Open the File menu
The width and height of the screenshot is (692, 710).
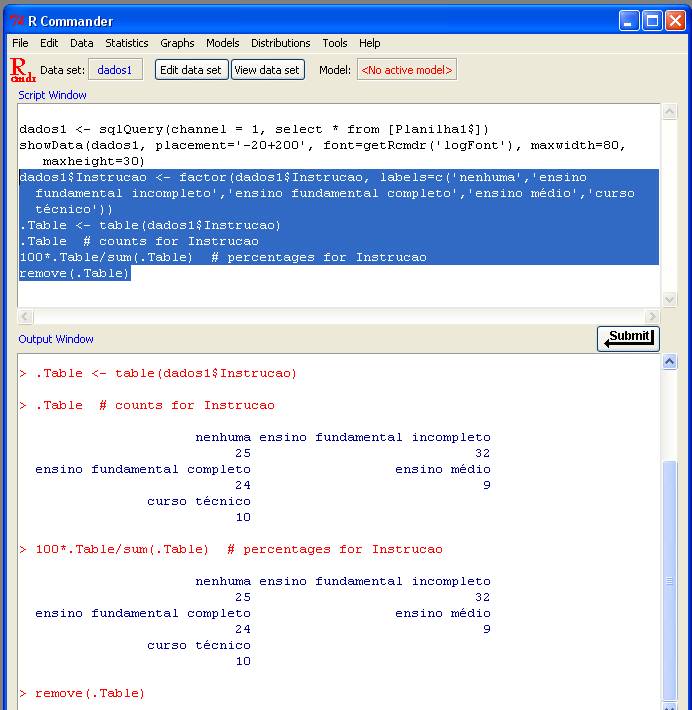[x=20, y=43]
